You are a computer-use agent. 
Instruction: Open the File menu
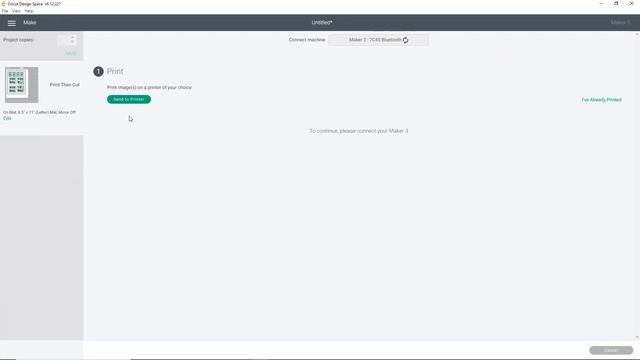[5, 11]
